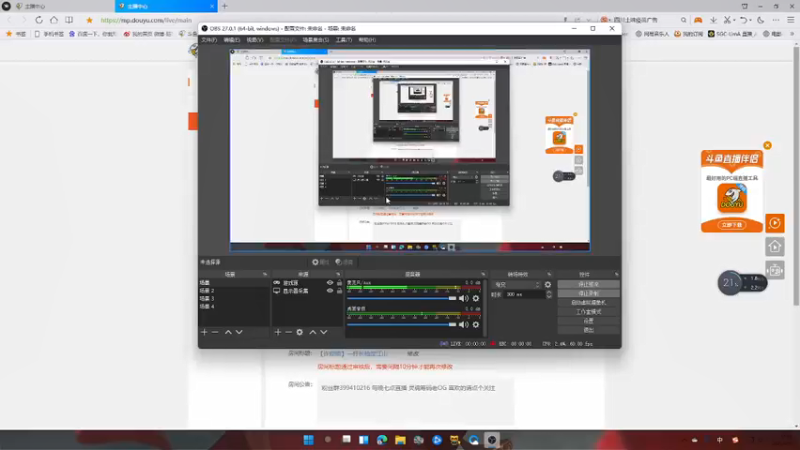This screenshot has width=800, height=450.
Task: Pop out the Scene Transitions dock panel
Action: tap(549, 274)
